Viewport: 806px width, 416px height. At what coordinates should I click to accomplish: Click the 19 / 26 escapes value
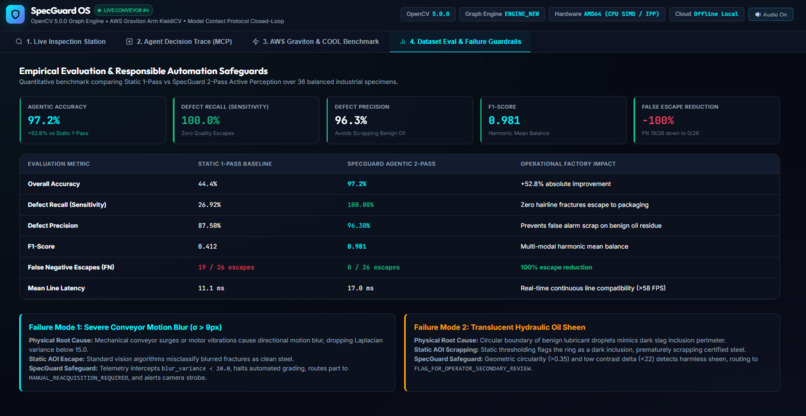click(x=226, y=267)
